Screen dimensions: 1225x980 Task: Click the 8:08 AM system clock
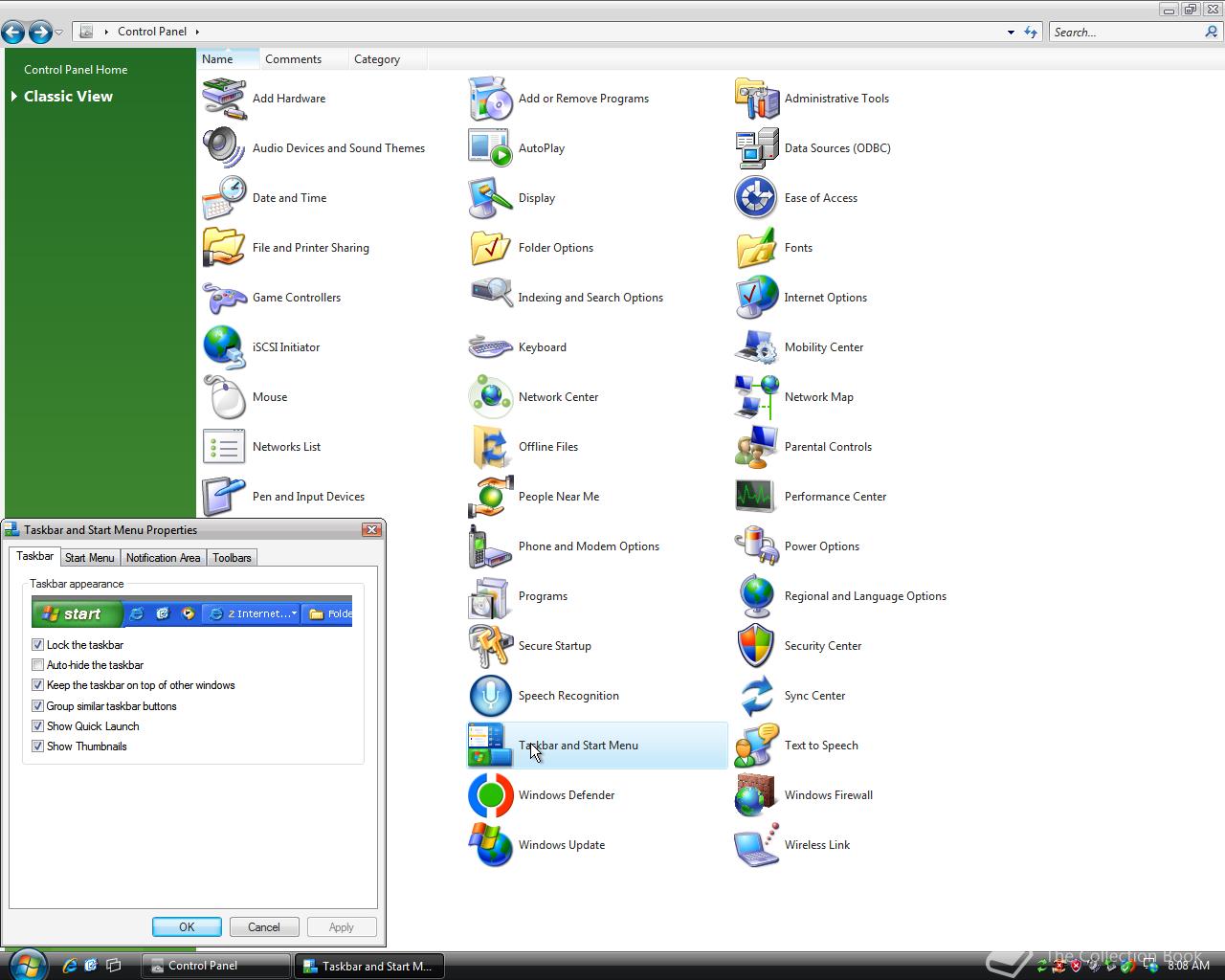tap(1189, 966)
